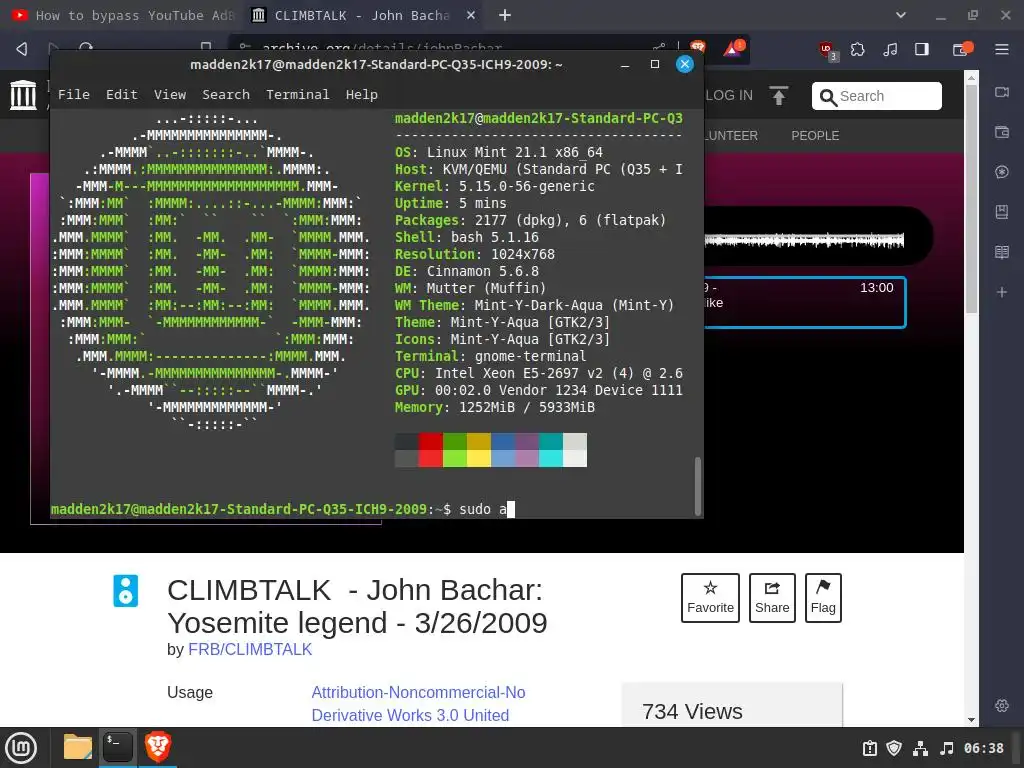The width and height of the screenshot is (1024, 768).
Task: Open the clipboard notification tray icon
Action: [869, 748]
